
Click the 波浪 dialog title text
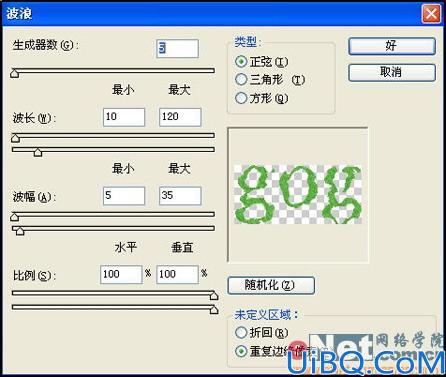pyautogui.click(x=19, y=14)
